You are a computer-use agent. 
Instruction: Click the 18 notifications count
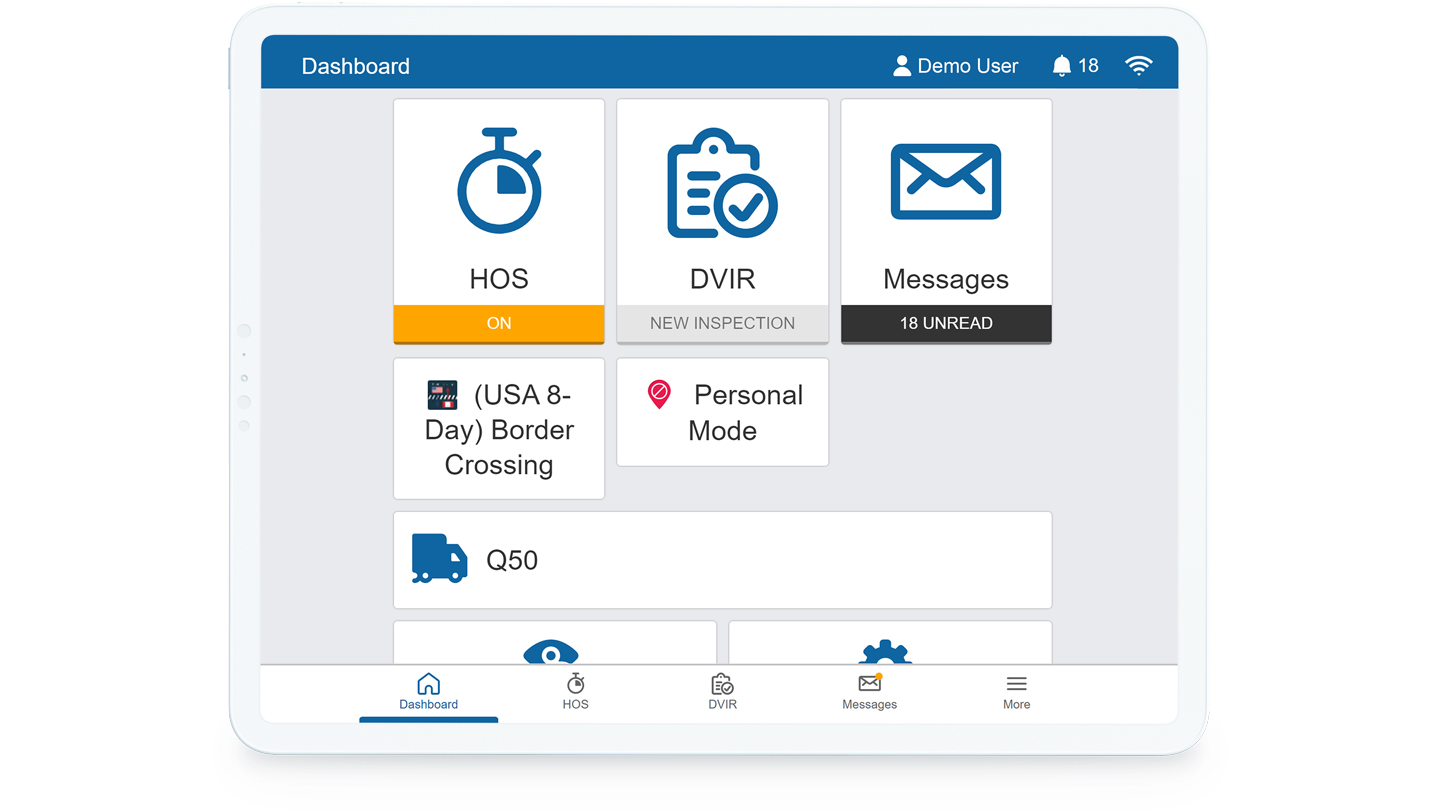(1088, 66)
